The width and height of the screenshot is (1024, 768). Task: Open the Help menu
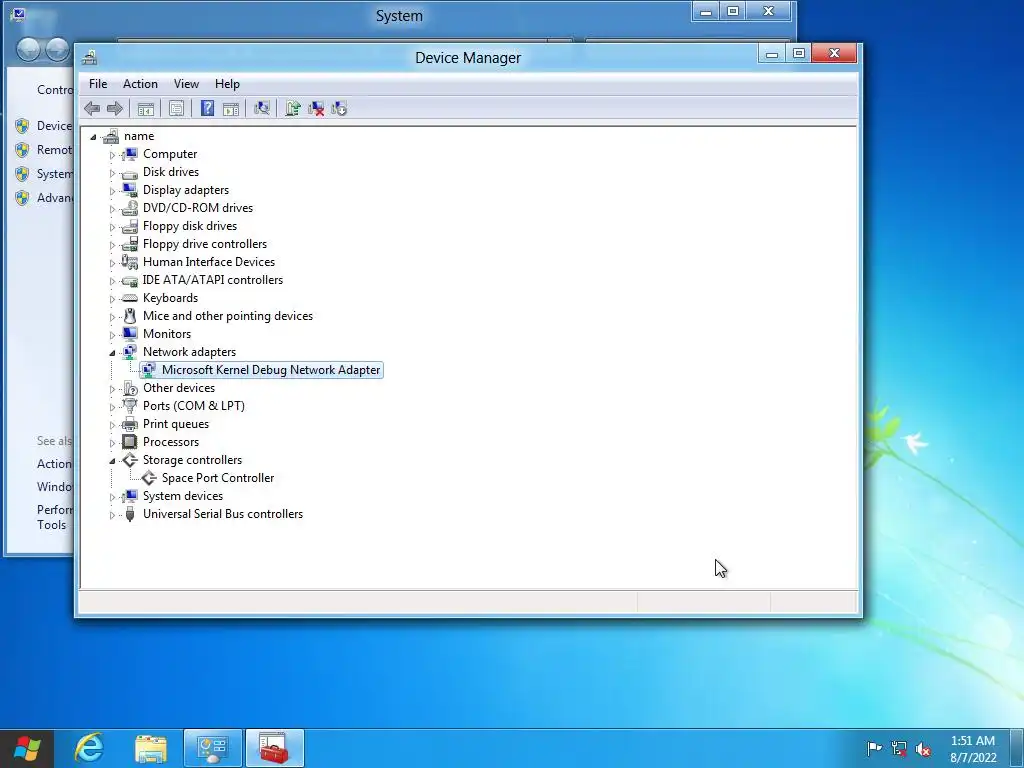click(x=227, y=84)
